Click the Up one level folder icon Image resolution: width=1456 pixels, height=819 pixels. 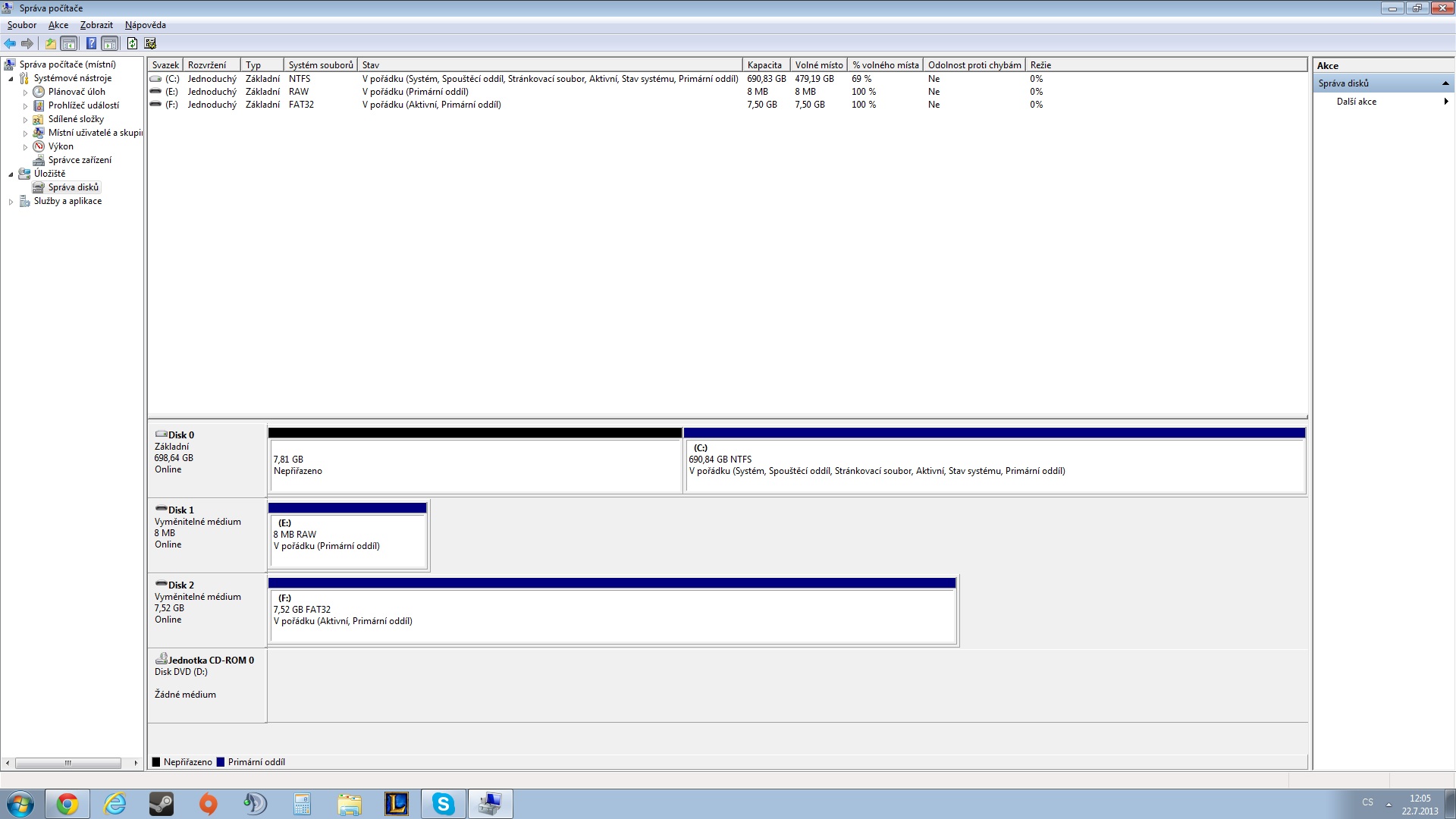[x=51, y=43]
